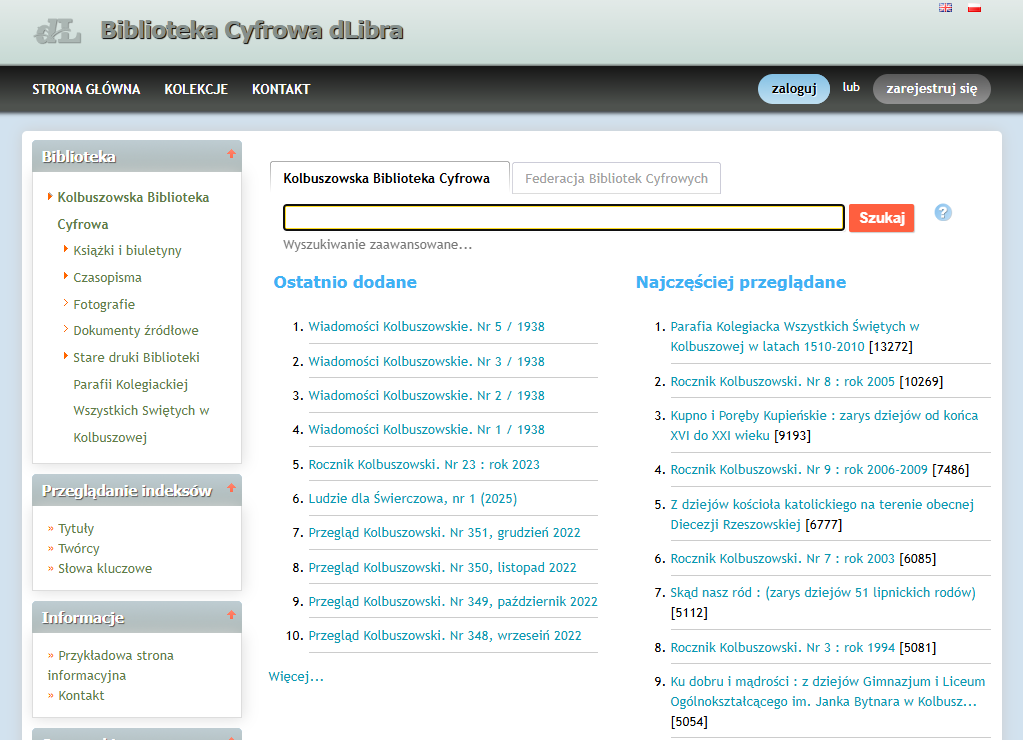The width and height of the screenshot is (1023, 740).
Task: Expand Czasopisma tree arrow
Action: 65,276
